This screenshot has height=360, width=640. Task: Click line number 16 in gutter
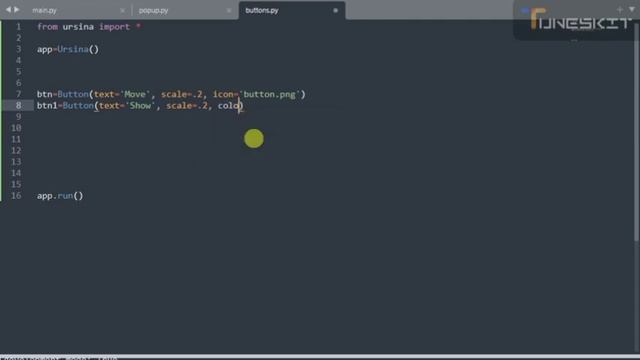click(16, 196)
